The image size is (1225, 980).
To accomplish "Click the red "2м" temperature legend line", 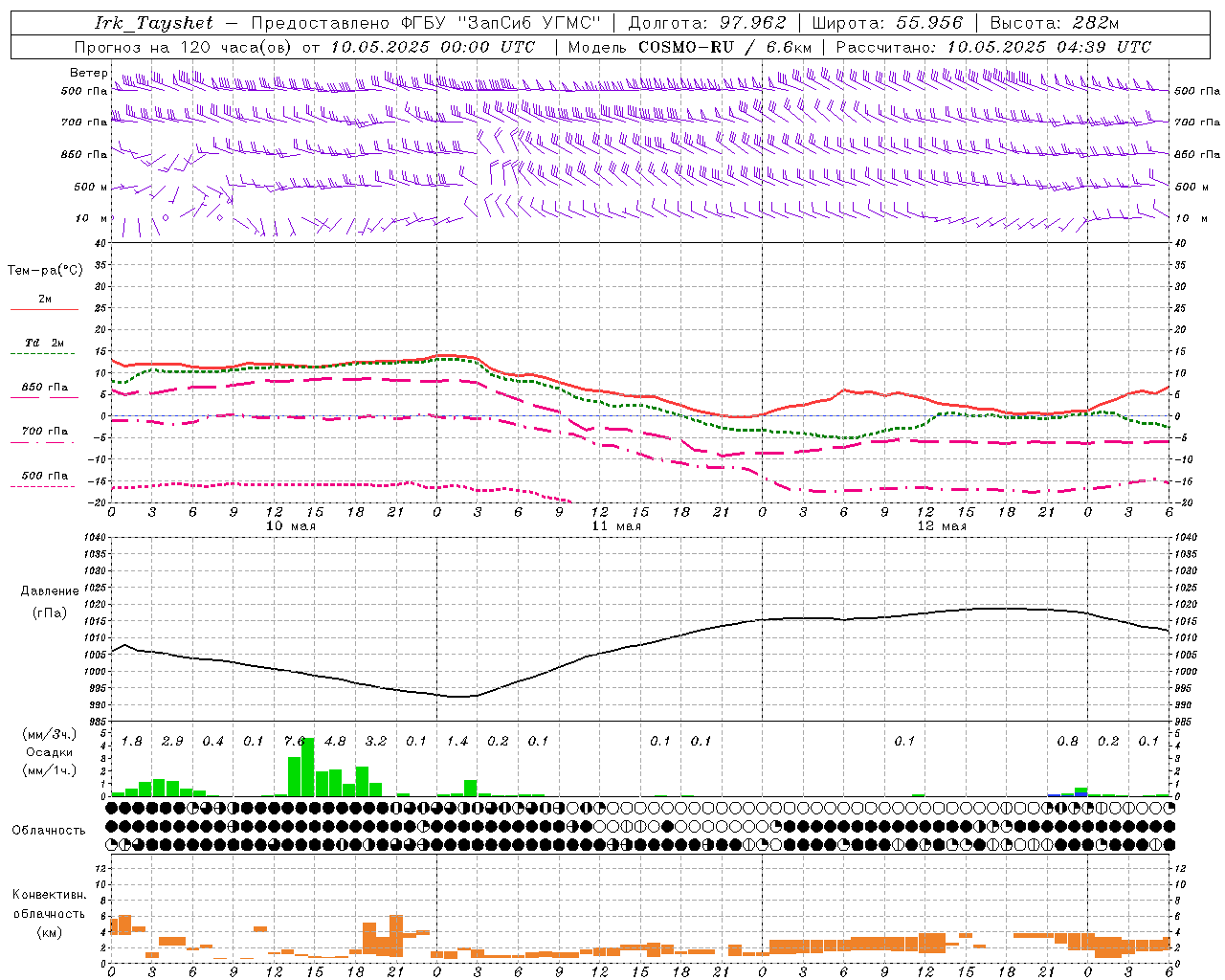I will pos(44,309).
